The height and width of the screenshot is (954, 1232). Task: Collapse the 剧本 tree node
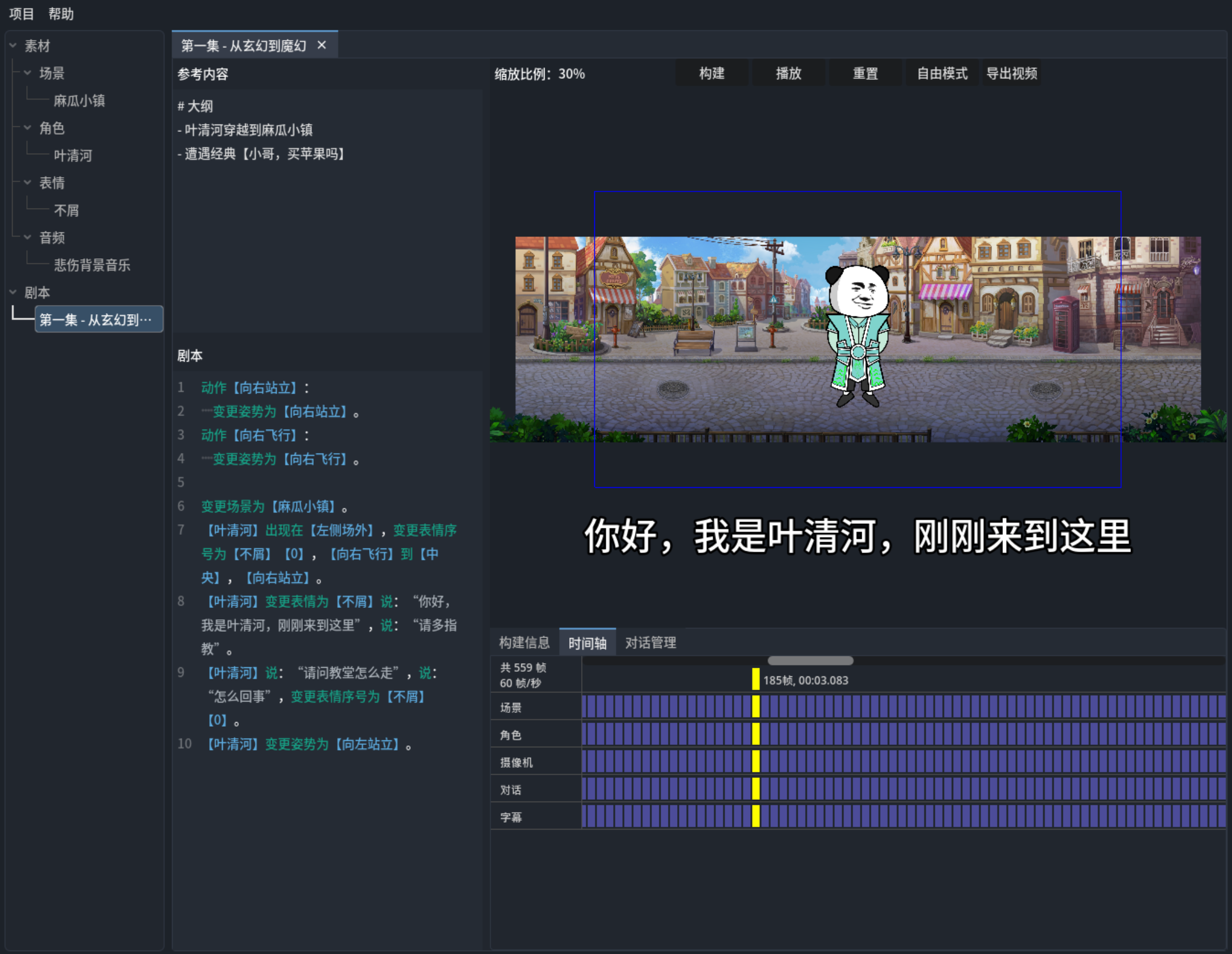click(x=13, y=292)
